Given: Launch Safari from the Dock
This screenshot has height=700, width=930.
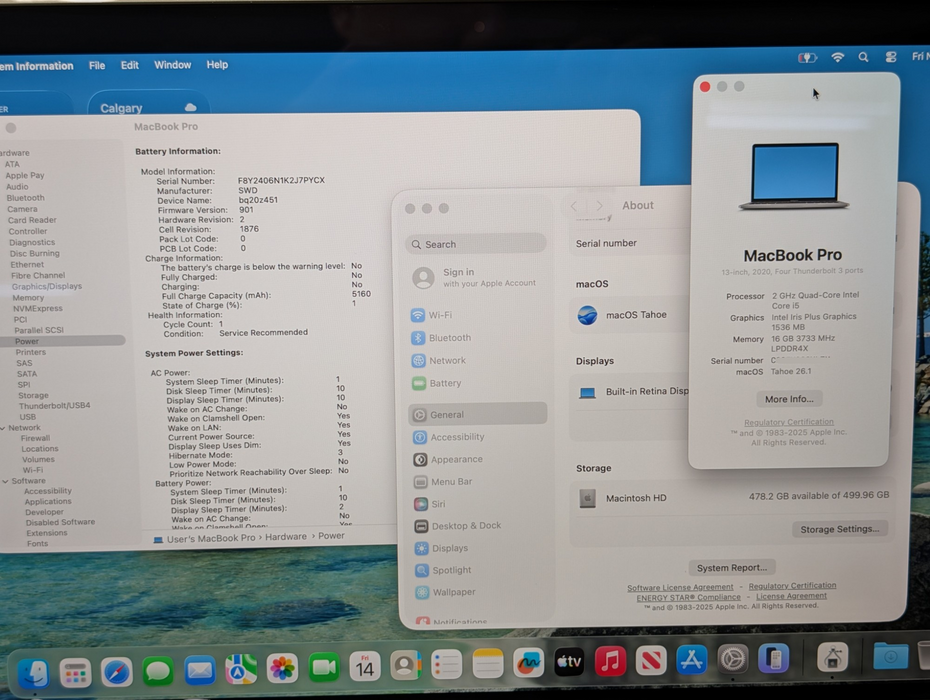Looking at the screenshot, I should [116, 673].
